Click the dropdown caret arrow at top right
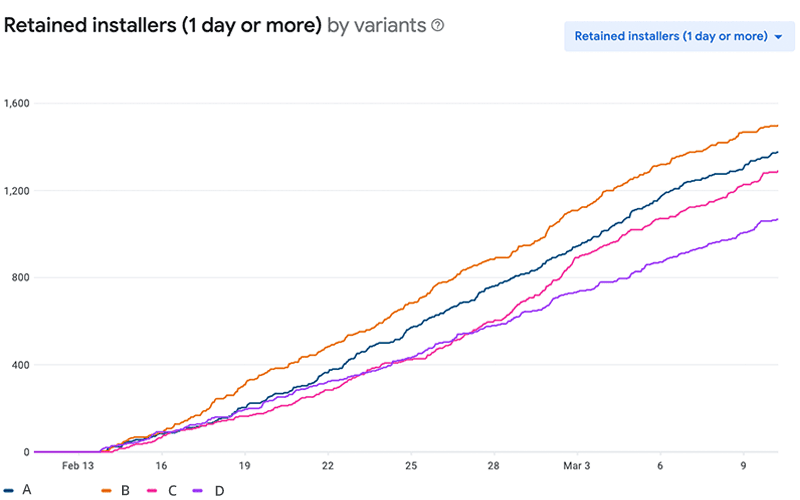 (777, 37)
